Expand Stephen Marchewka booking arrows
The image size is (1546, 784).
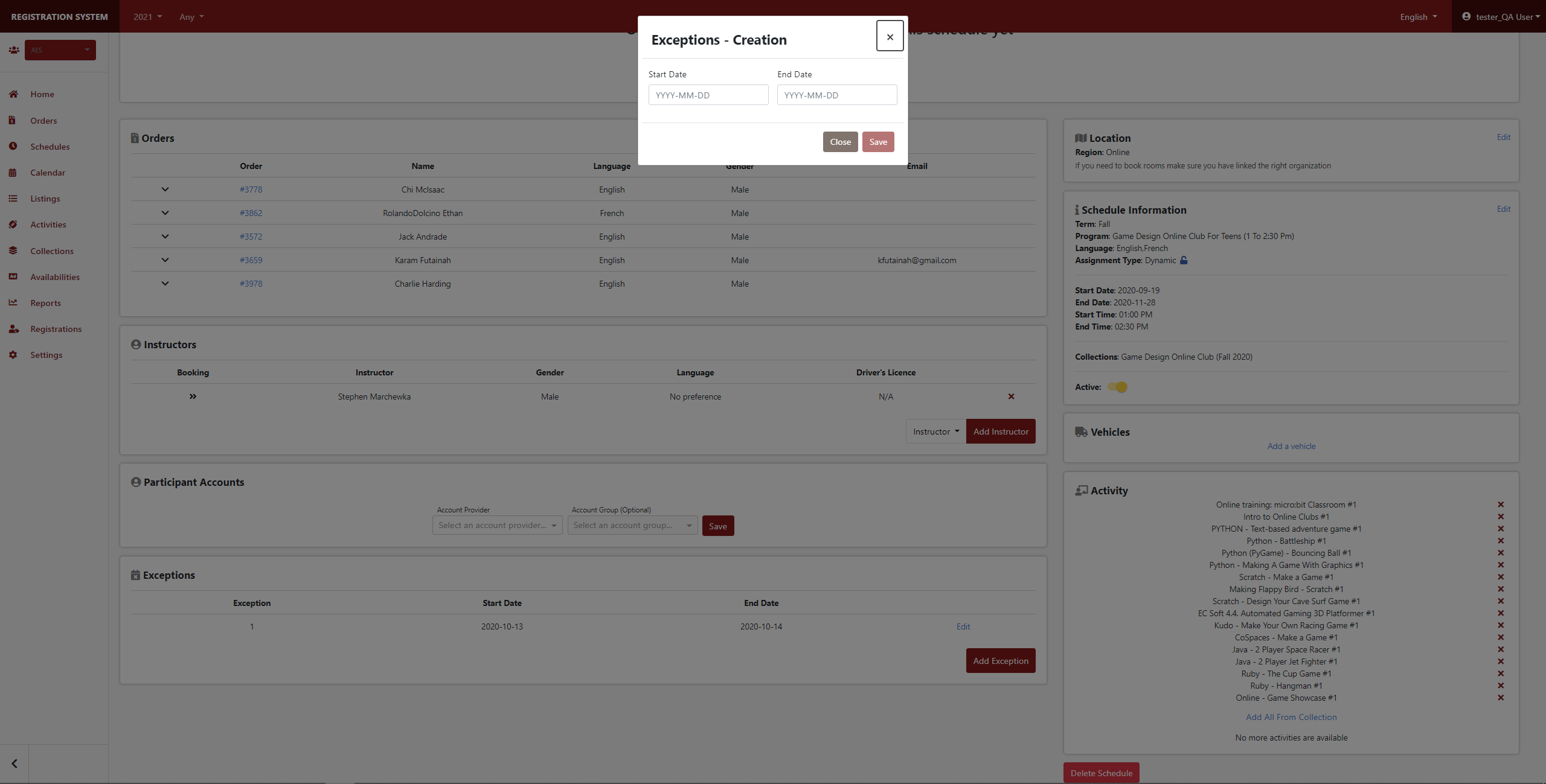coord(193,396)
